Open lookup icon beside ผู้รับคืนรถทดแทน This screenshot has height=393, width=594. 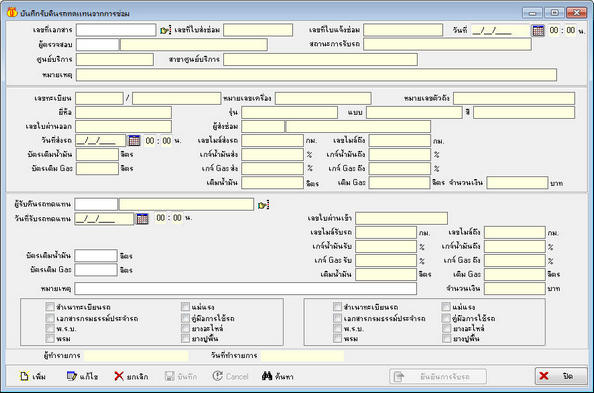pos(263,205)
